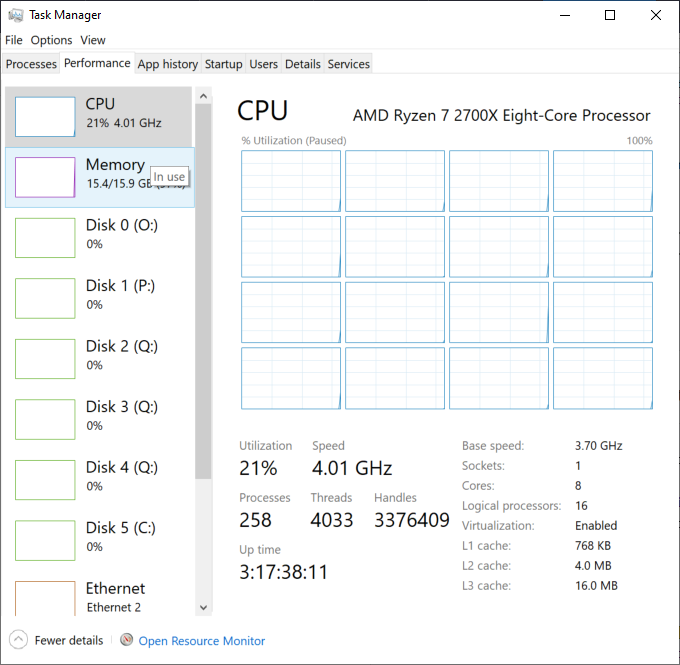Open the Services tab

[x=349, y=64]
